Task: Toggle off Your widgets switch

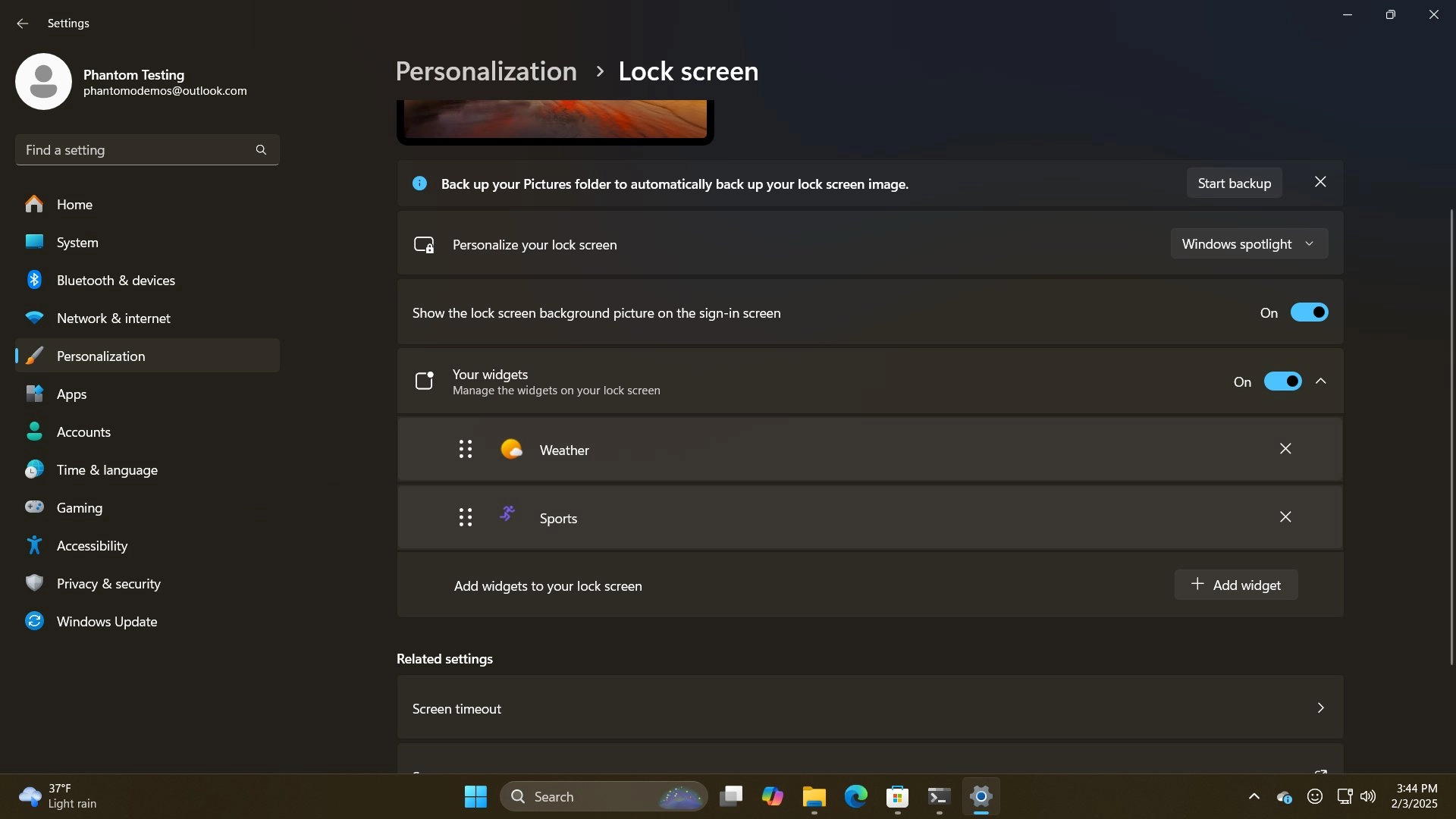Action: click(1282, 381)
